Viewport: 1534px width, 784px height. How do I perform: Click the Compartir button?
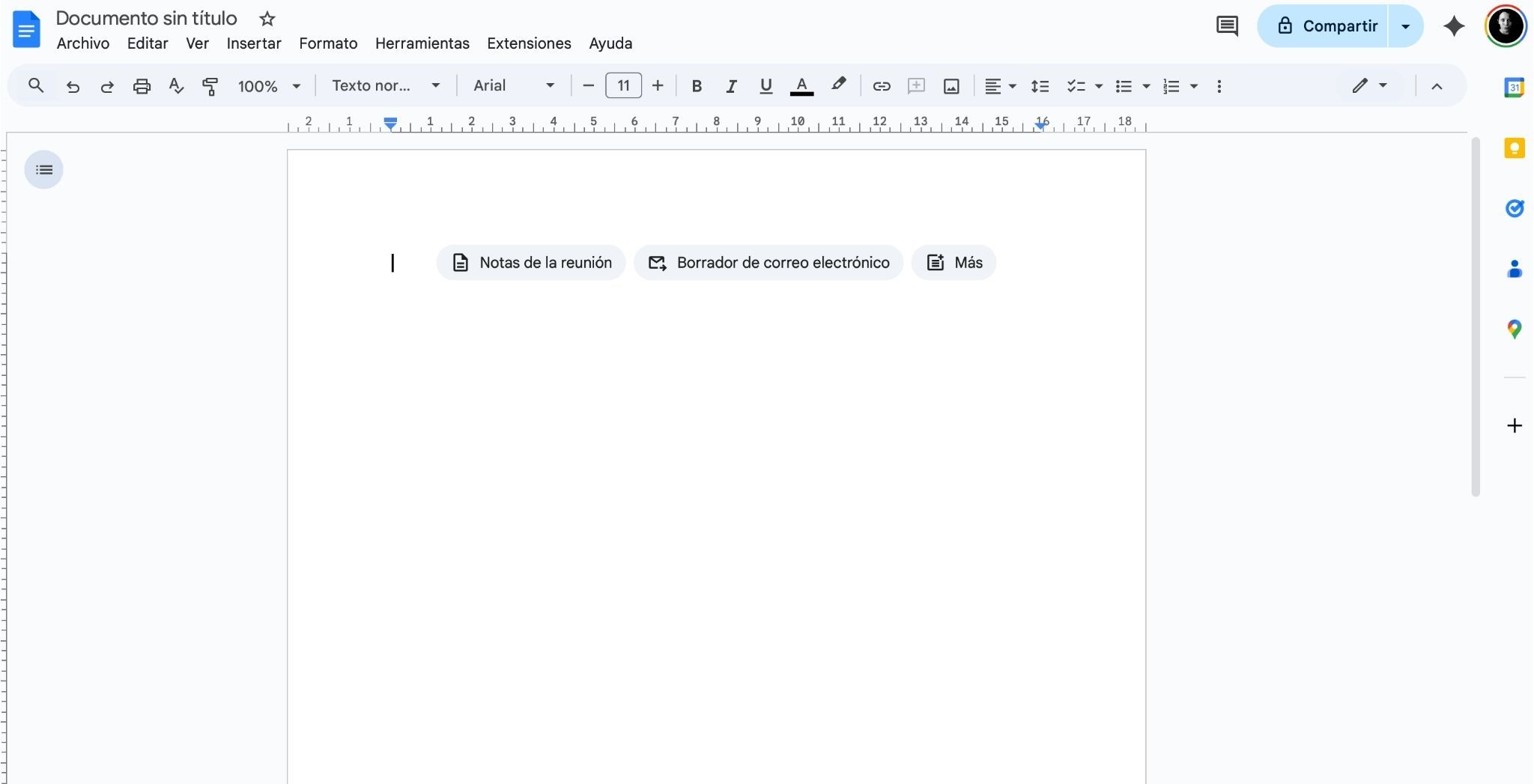click(x=1324, y=26)
